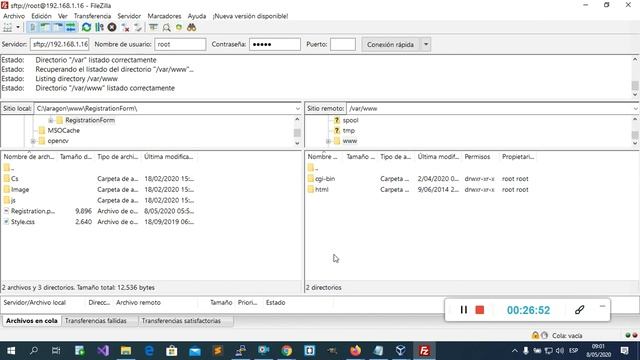Click the Contraseña password field

[x=275, y=44]
